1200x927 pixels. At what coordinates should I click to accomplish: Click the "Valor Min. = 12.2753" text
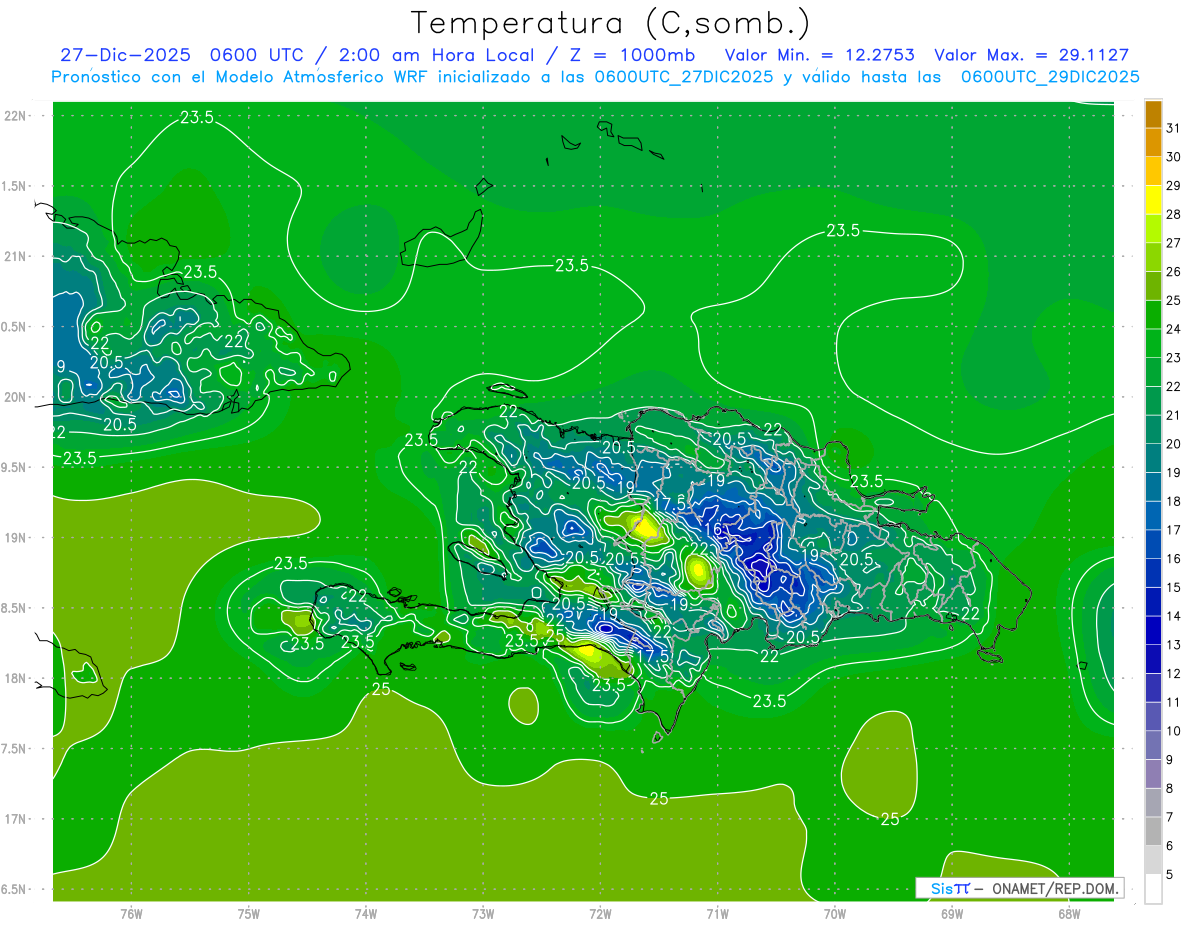point(821,55)
